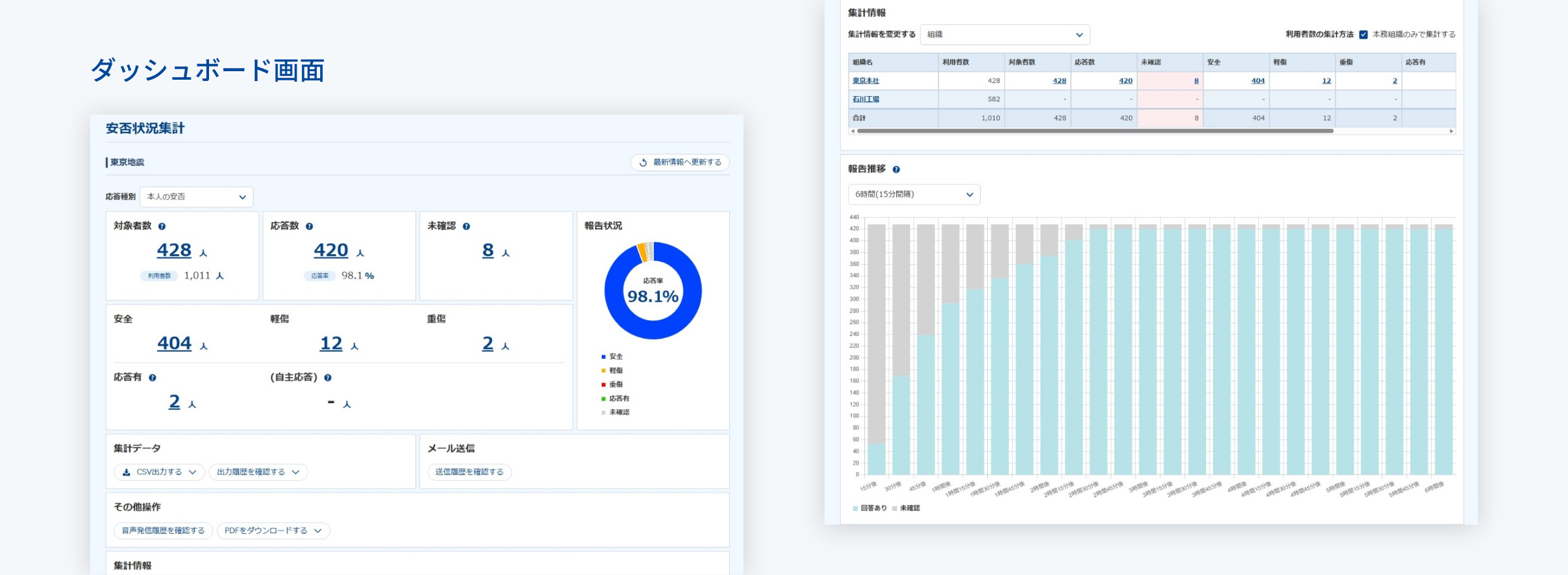Image resolution: width=1568 pixels, height=575 pixels.
Task: Open the 応答種別 dropdown showing 本人の安否
Action: click(197, 197)
